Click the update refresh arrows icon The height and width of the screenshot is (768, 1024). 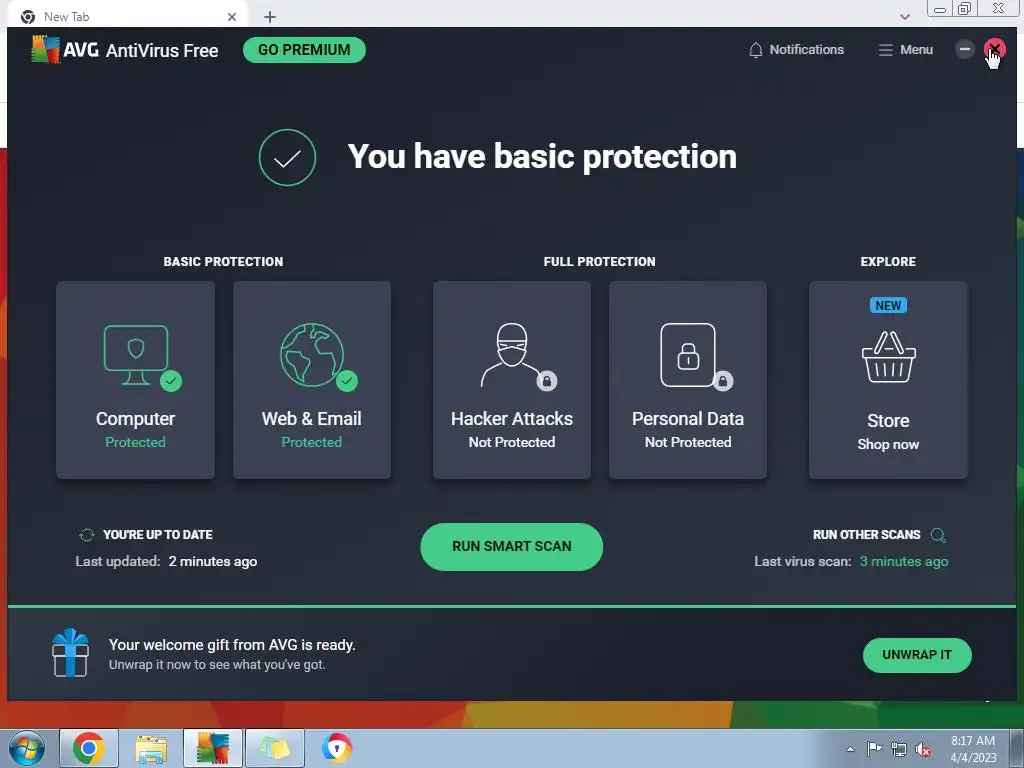click(87, 535)
